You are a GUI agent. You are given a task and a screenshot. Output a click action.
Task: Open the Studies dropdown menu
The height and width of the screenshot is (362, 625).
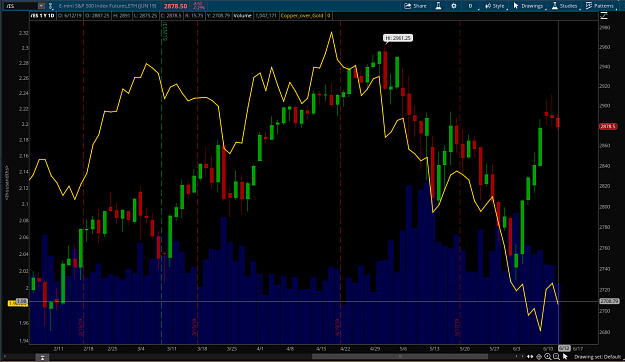565,6
